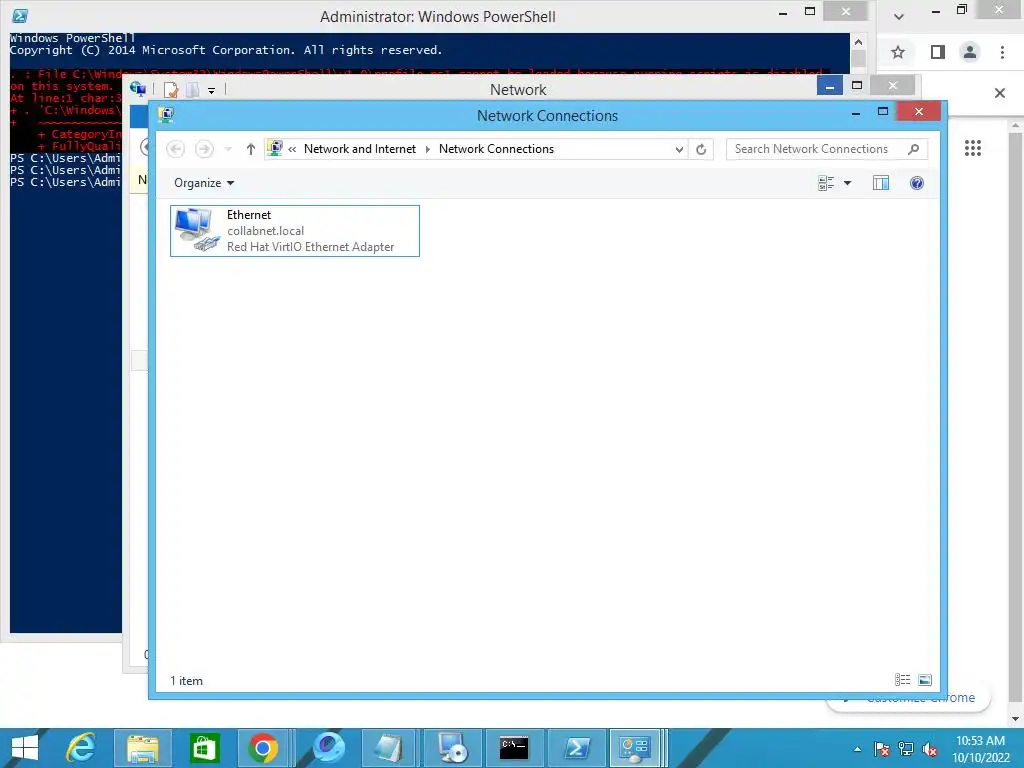Click the muted speaker tray icon
This screenshot has width=1024, height=768.
930,749
